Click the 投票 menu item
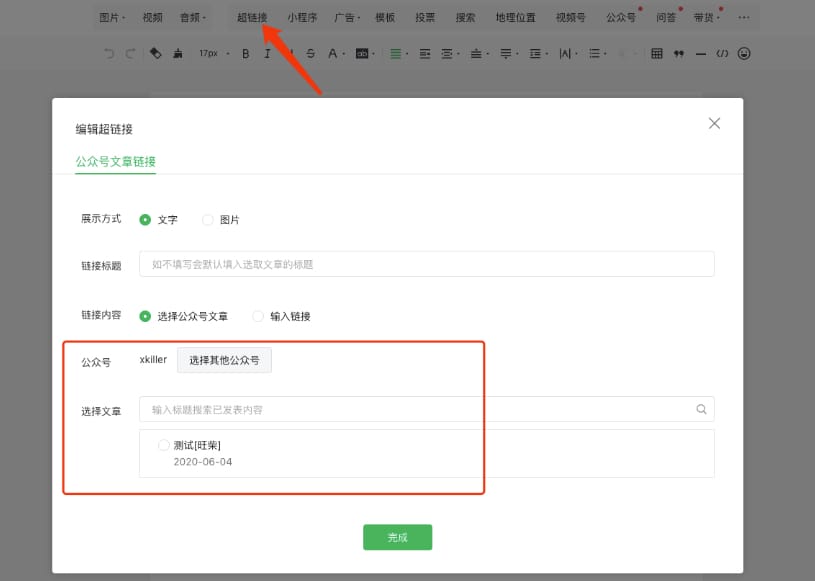This screenshot has width=815, height=581. [x=425, y=17]
